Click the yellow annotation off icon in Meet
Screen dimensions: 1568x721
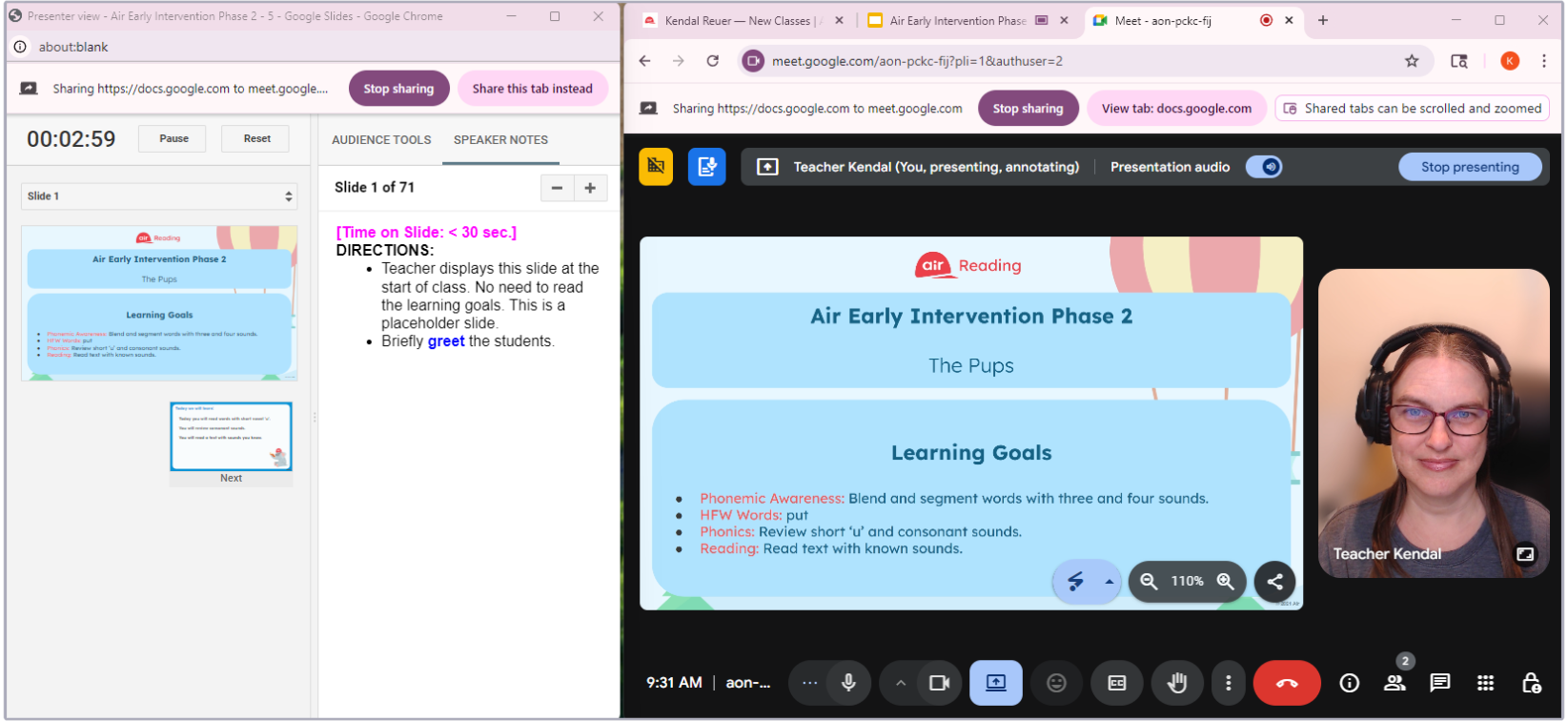[656, 167]
